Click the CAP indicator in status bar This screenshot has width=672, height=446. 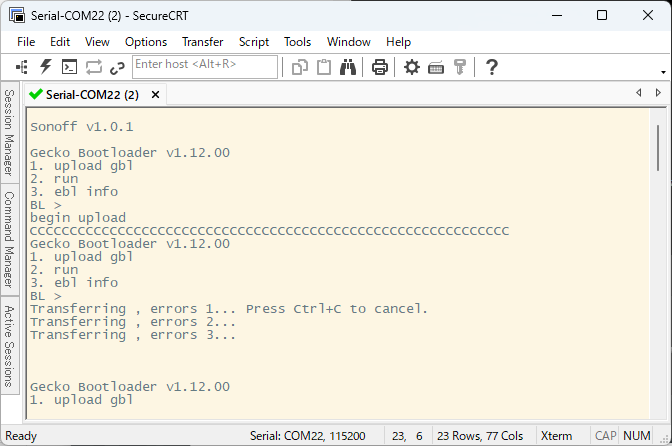click(605, 436)
